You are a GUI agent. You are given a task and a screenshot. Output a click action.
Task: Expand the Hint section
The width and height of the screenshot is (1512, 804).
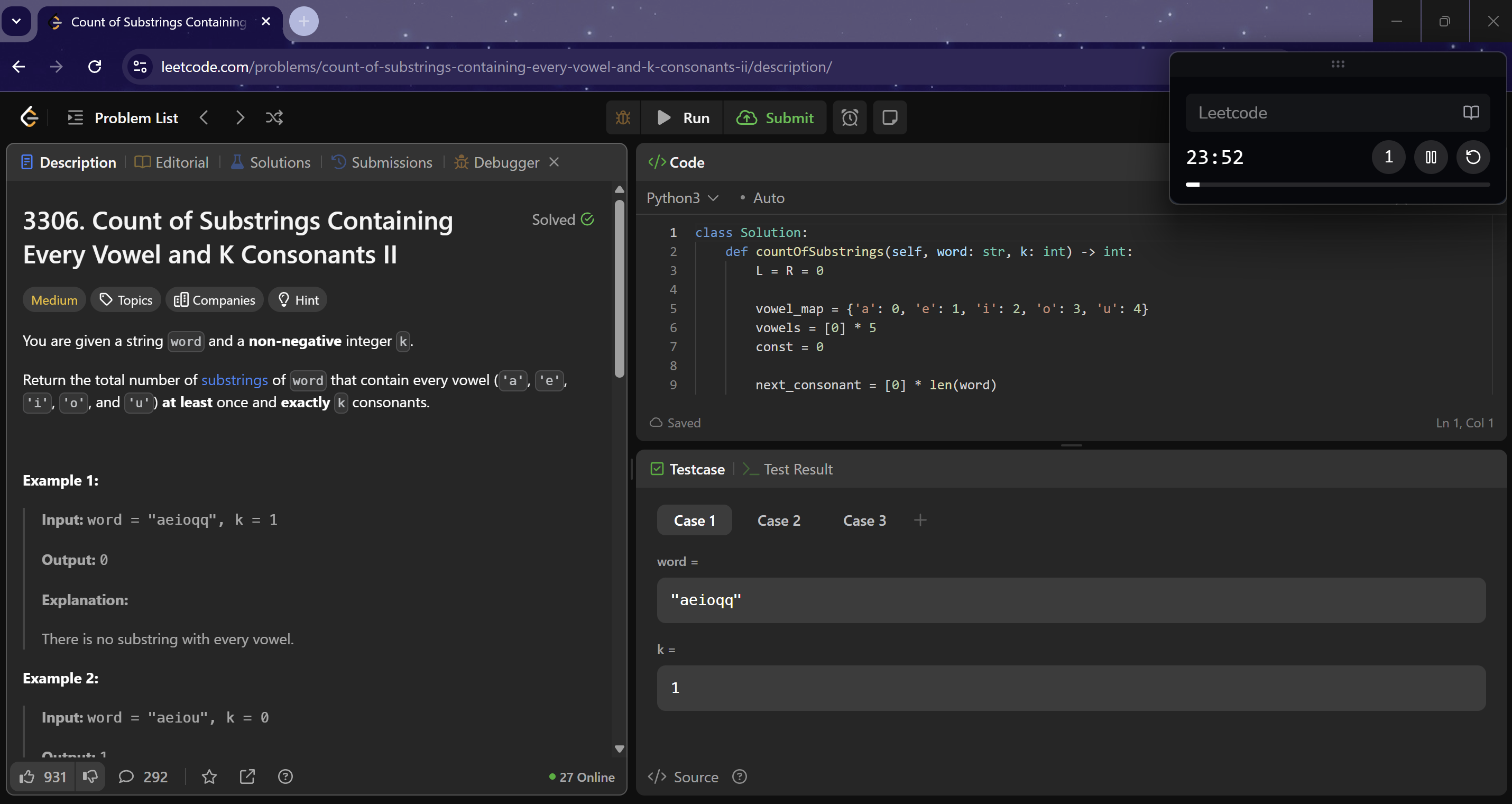[x=298, y=300]
